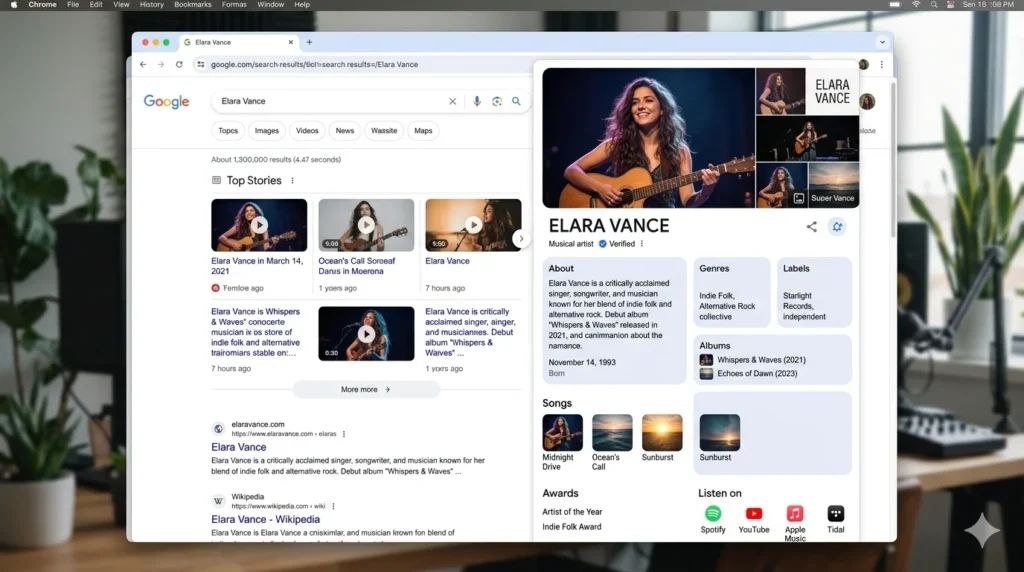
Task: Open new tab with plus icon
Action: click(x=310, y=42)
